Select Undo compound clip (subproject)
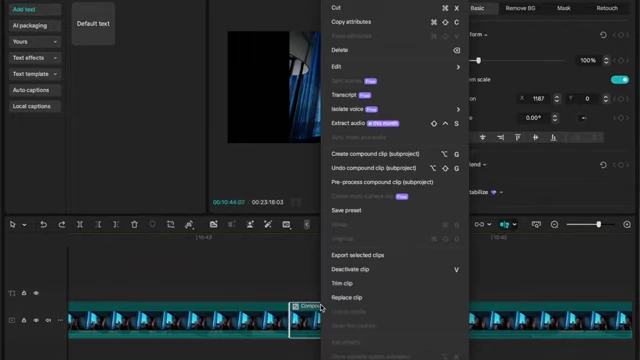The image size is (640, 360). pyautogui.click(x=395, y=168)
